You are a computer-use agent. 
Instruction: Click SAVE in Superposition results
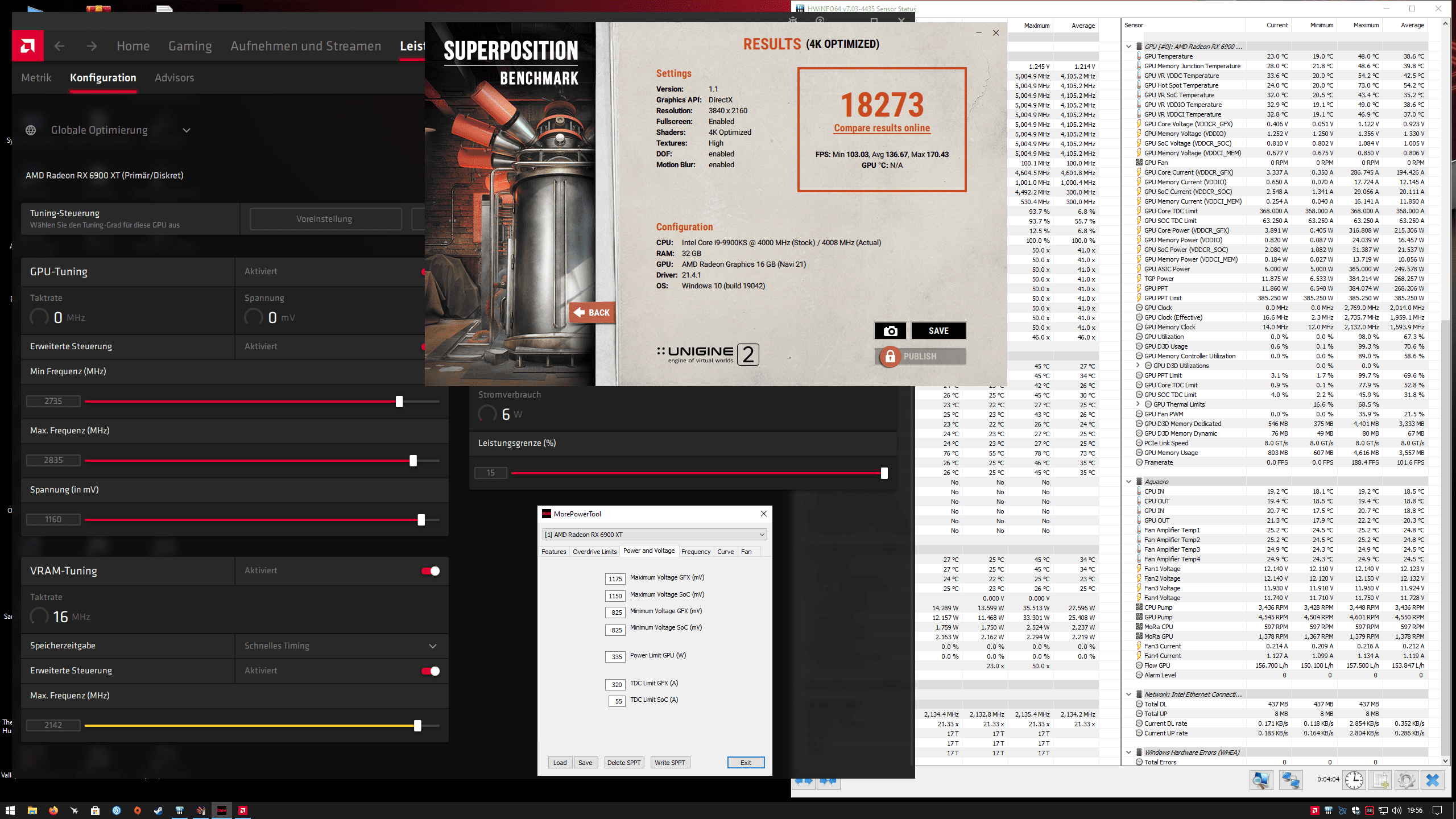click(x=938, y=330)
